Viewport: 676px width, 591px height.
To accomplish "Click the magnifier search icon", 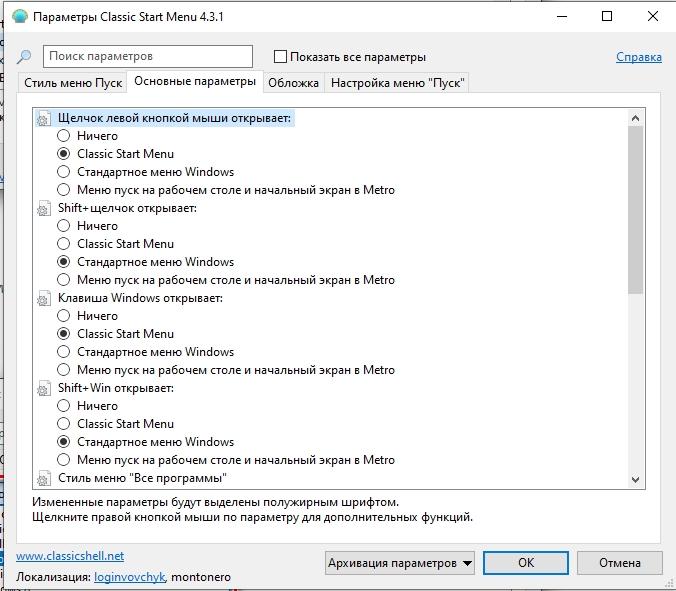I will 24,56.
